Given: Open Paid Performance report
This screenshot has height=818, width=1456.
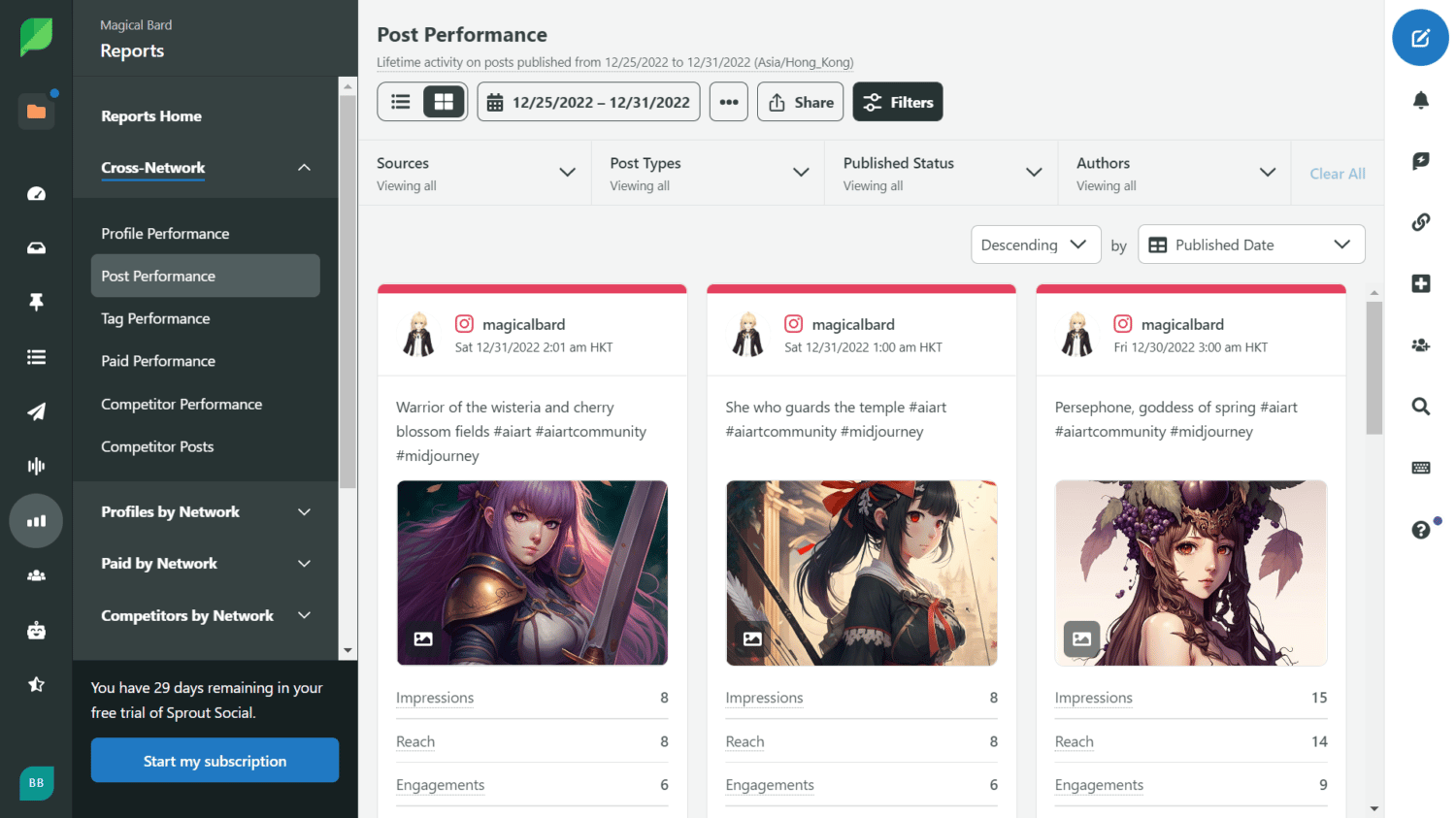Looking at the screenshot, I should click(158, 361).
